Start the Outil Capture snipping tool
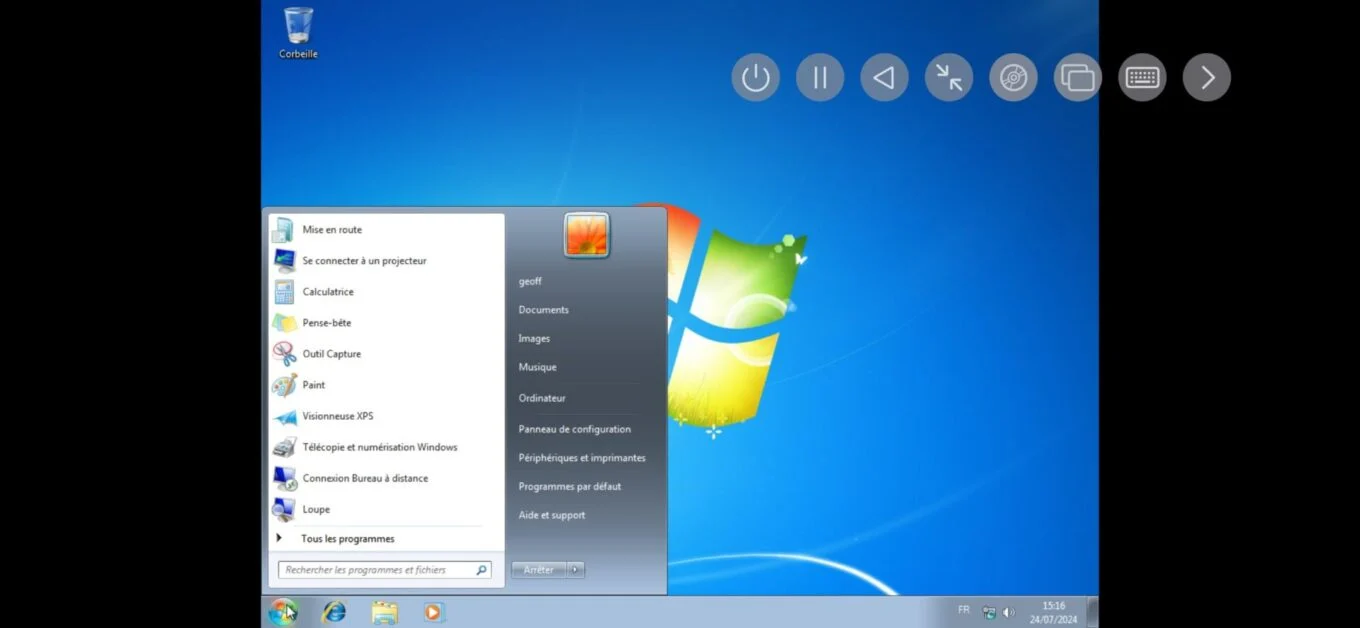This screenshot has width=1360, height=628. pos(387,354)
